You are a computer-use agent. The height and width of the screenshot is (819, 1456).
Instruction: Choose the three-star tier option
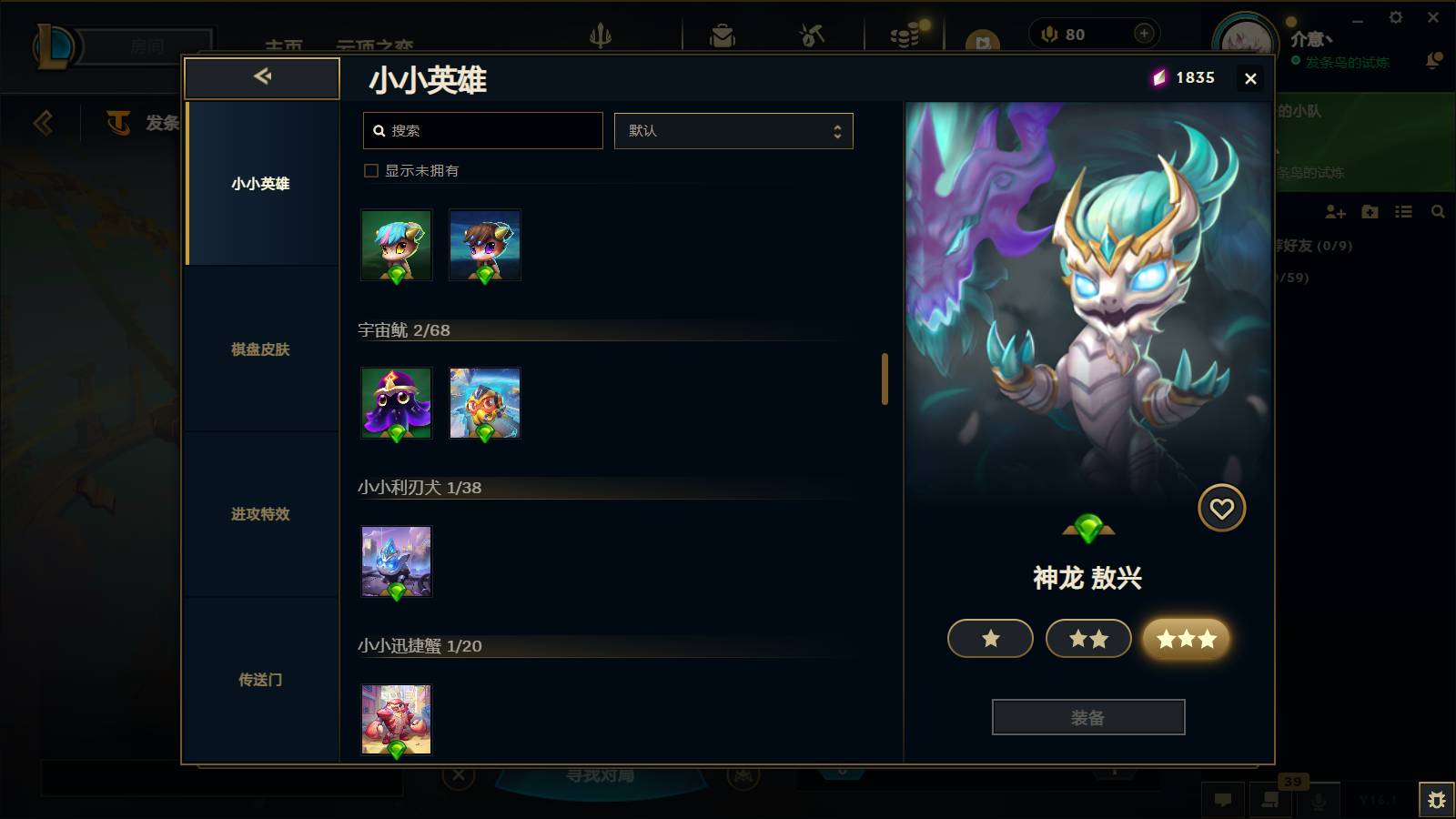pyautogui.click(x=1187, y=639)
